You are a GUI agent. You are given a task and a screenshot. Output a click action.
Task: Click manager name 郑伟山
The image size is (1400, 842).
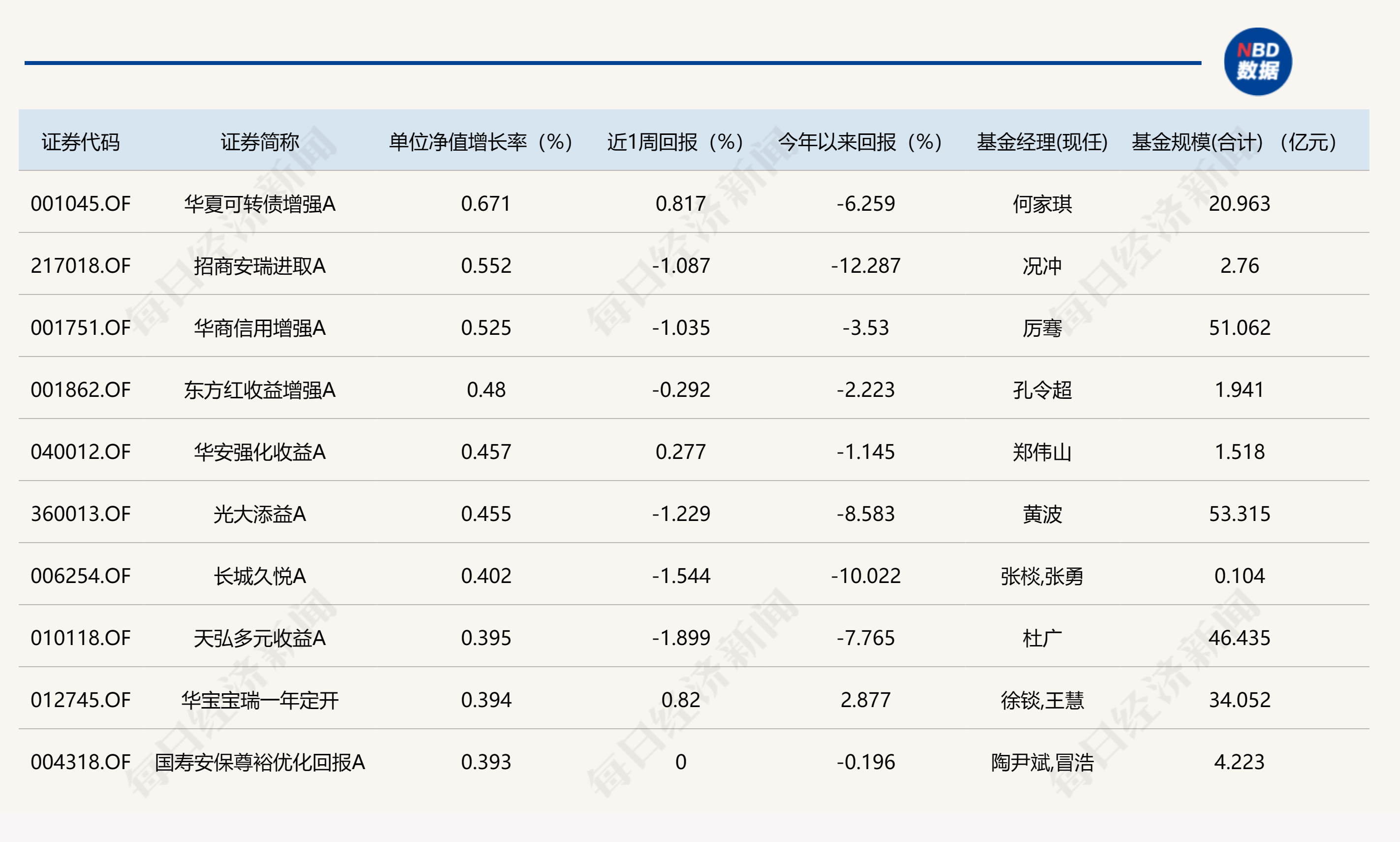pos(1042,452)
